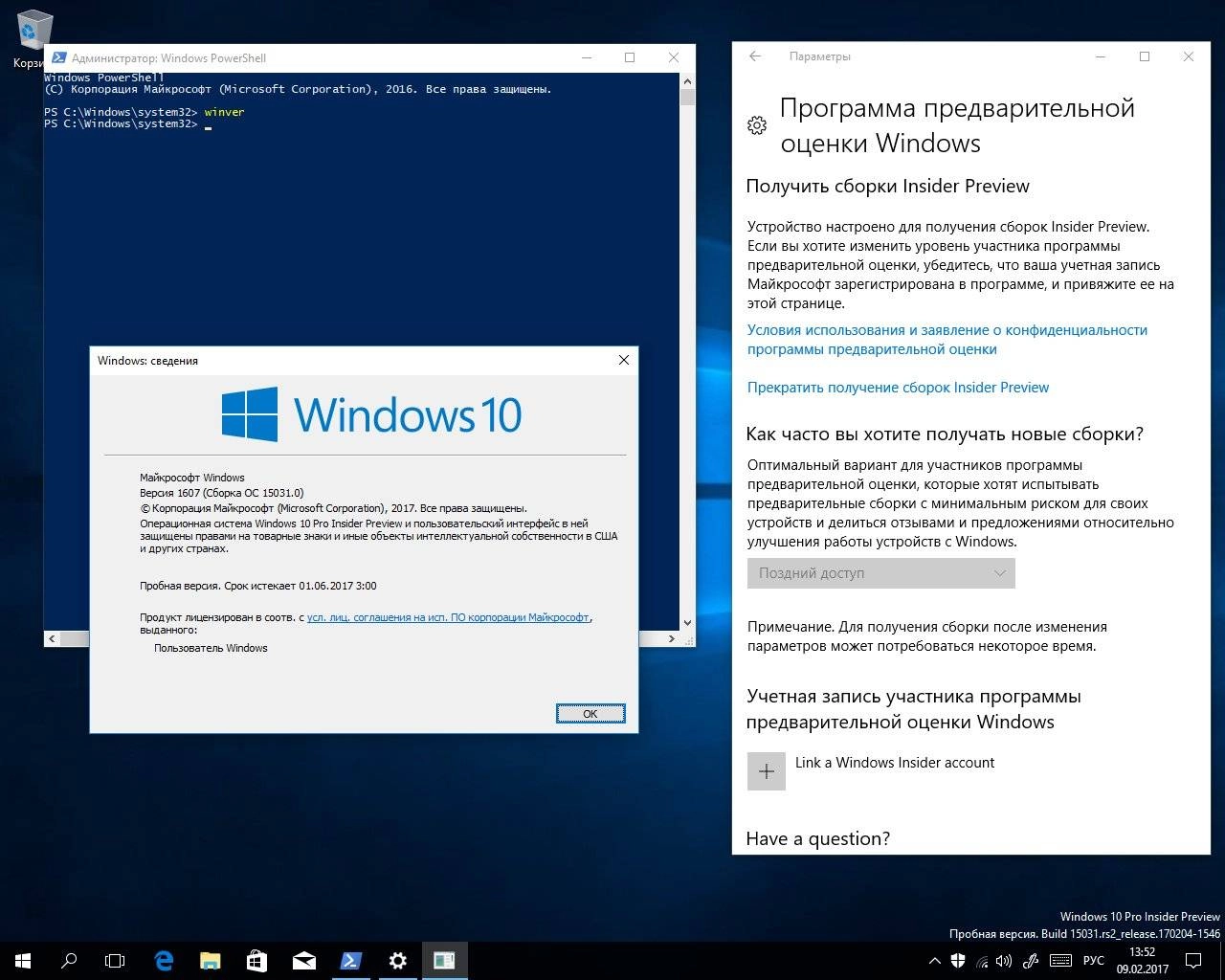Viewport: 1225px width, 980px height.
Task: Open touch keyboard tray icon
Action: pos(1059,961)
